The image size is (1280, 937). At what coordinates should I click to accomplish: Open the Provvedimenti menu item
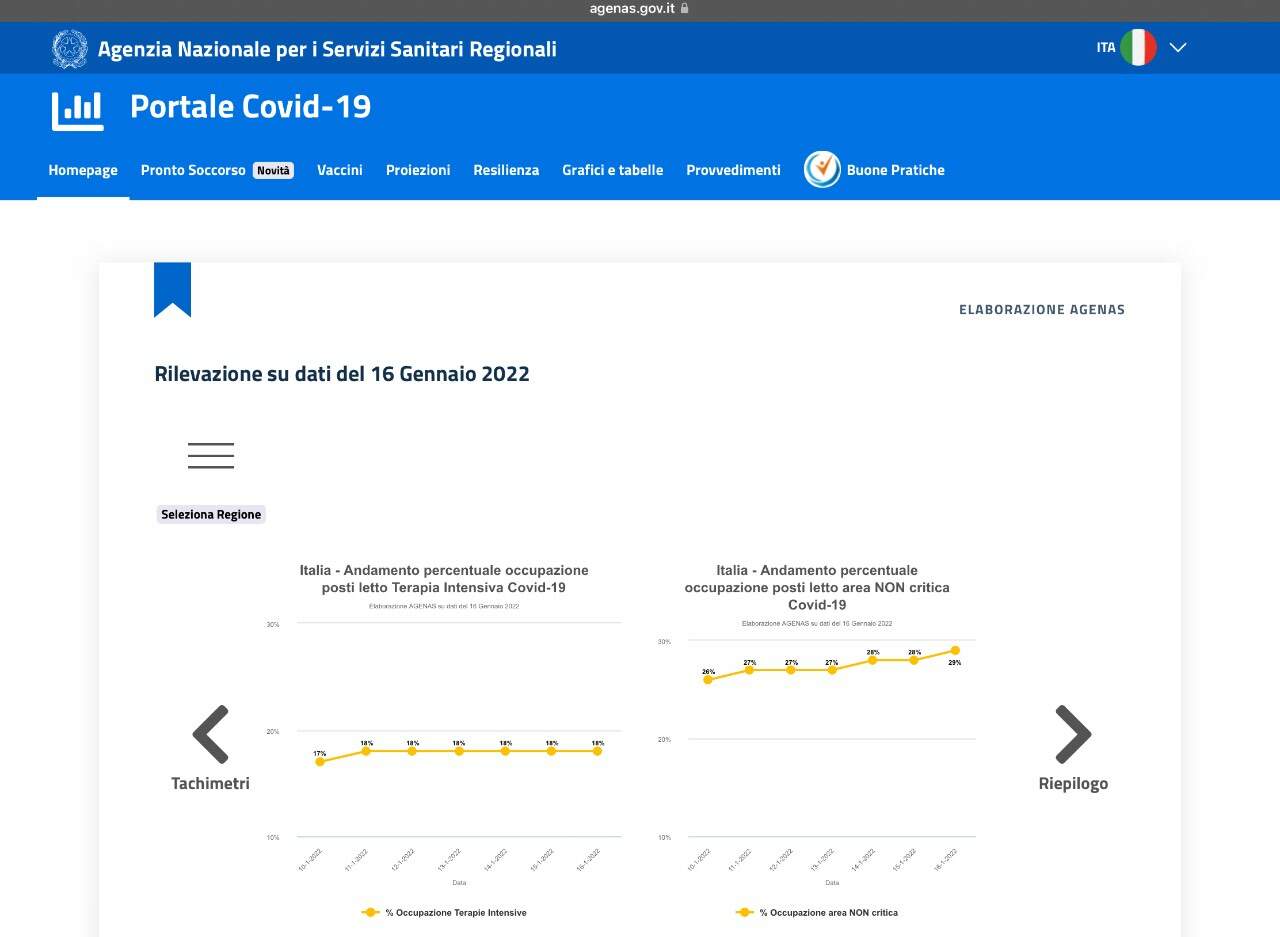733,170
